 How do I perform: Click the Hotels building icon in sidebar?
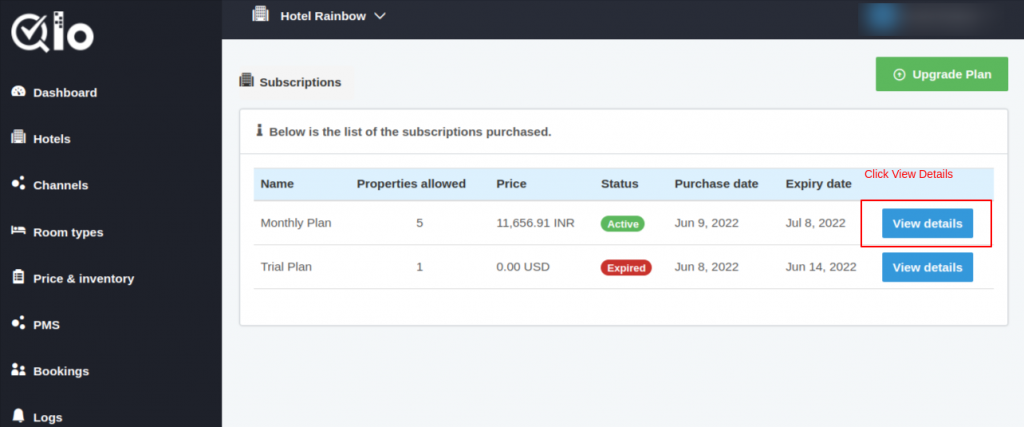[18, 138]
